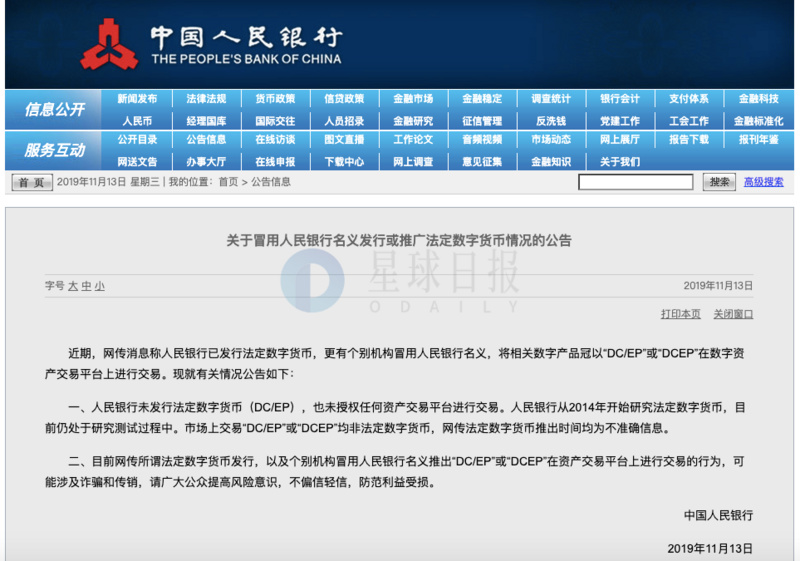Click the 搜索 search button
The height and width of the screenshot is (561, 800).
719,182
